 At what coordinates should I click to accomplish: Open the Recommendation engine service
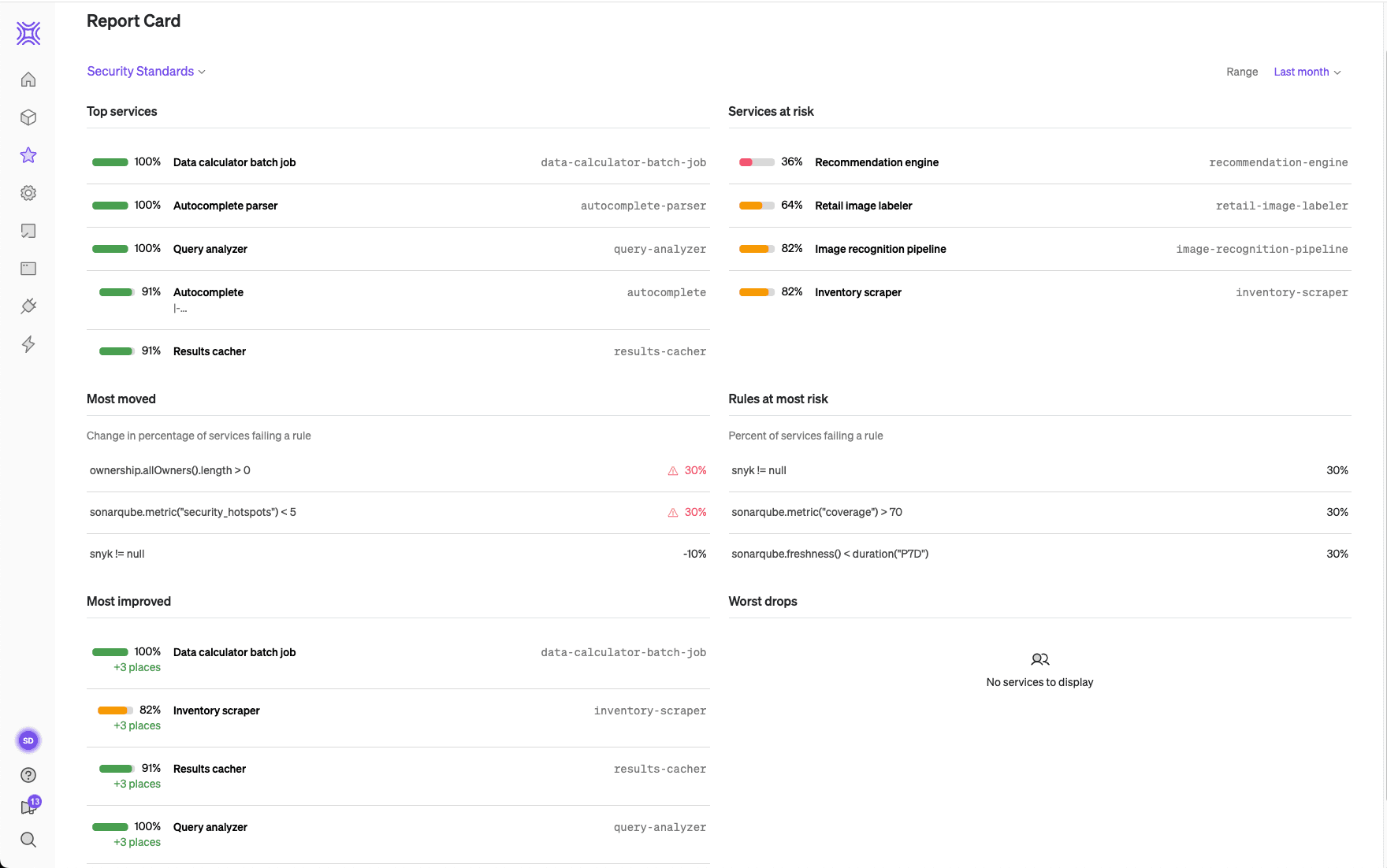coord(876,162)
